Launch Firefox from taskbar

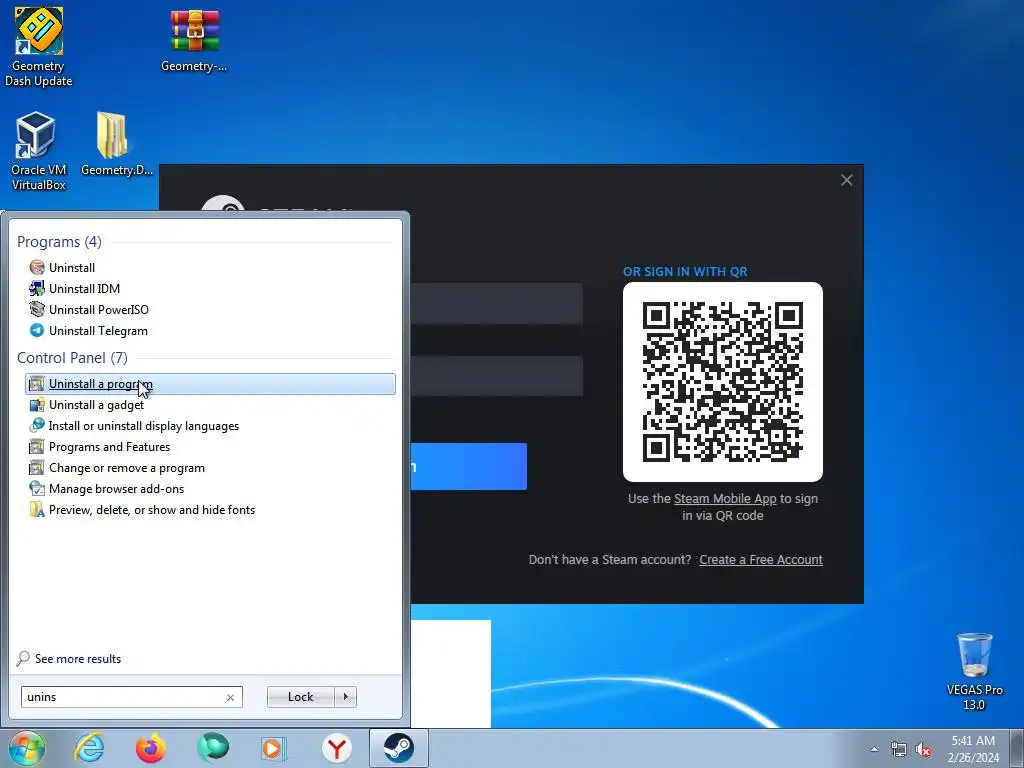click(x=151, y=748)
